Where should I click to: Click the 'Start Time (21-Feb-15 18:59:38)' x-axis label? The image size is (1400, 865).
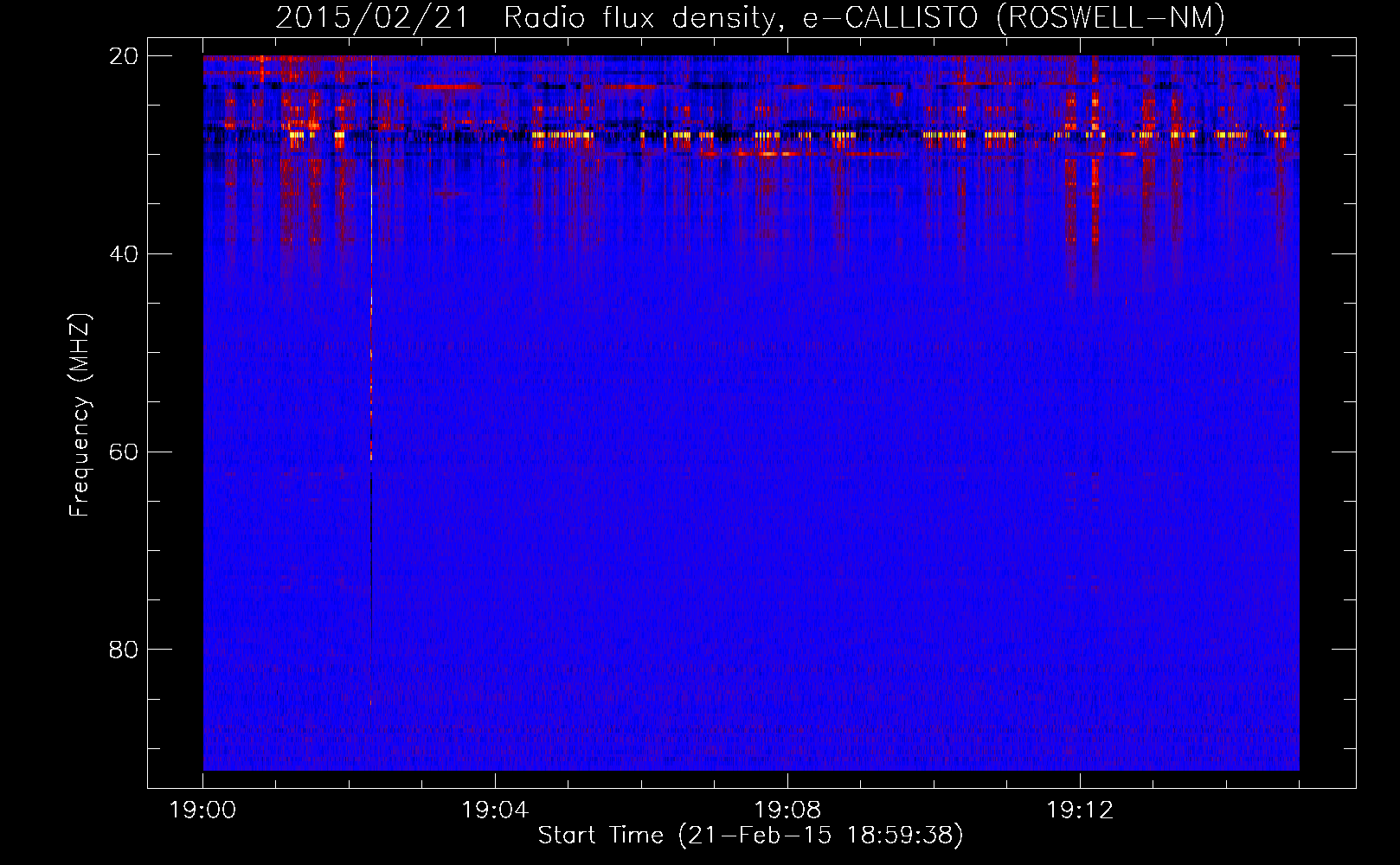tap(750, 836)
